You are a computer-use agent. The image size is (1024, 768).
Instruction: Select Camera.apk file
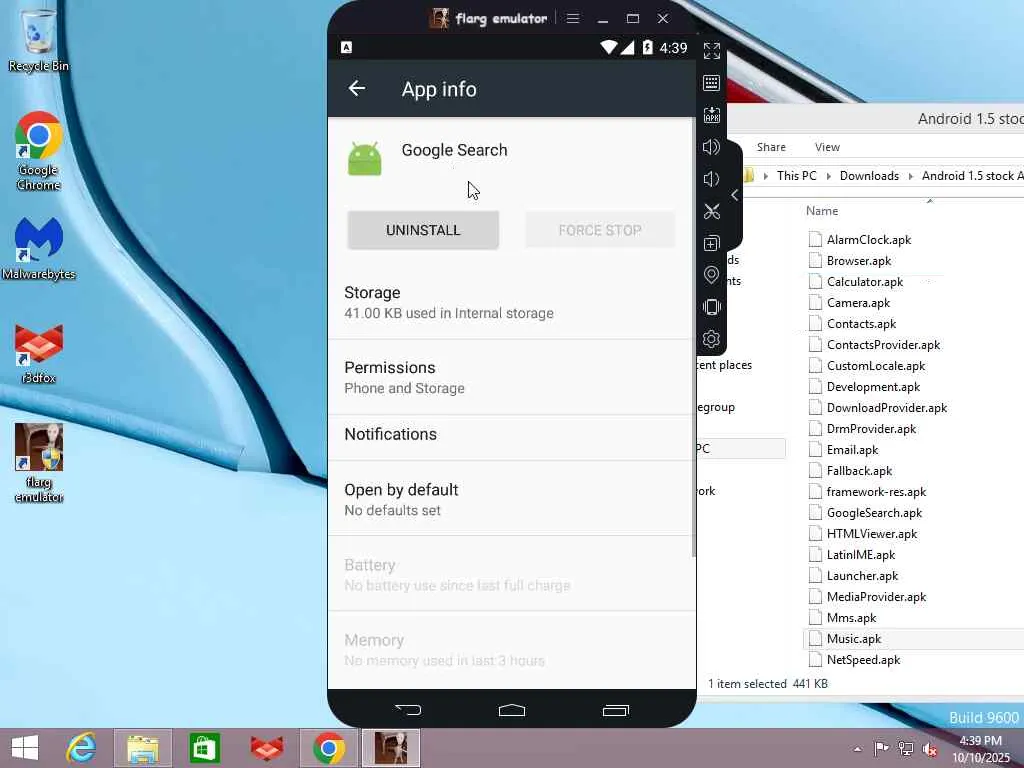click(x=858, y=303)
